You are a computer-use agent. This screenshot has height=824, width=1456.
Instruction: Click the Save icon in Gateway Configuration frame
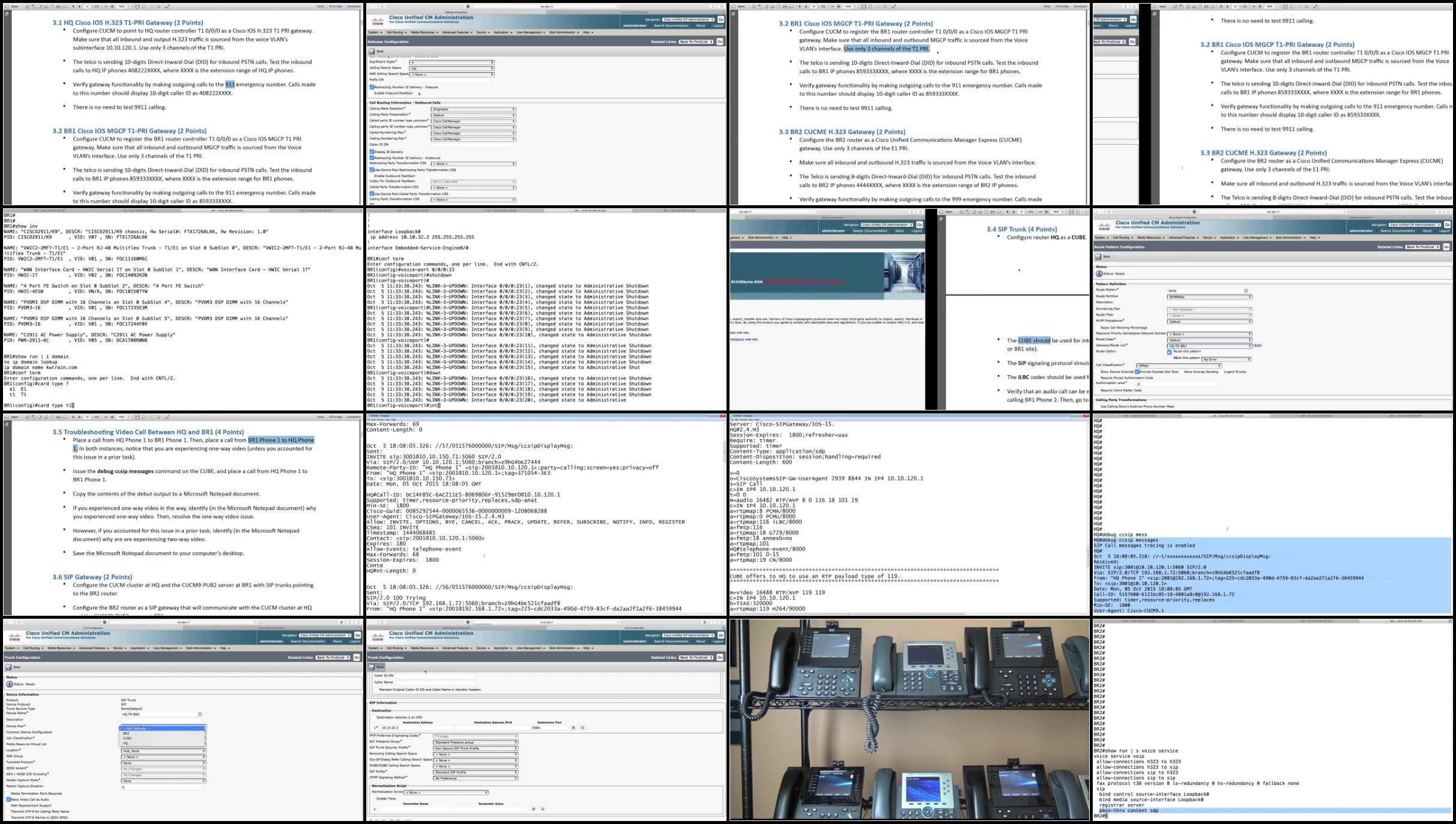[372, 52]
